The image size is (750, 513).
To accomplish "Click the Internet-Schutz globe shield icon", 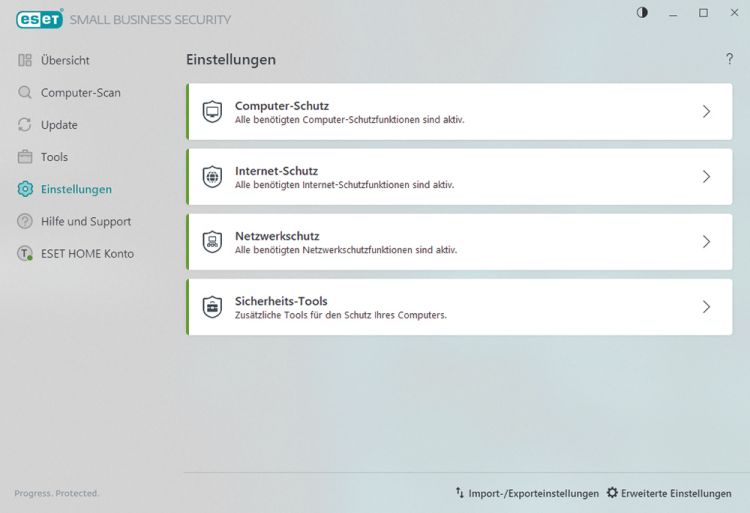I will (212, 177).
